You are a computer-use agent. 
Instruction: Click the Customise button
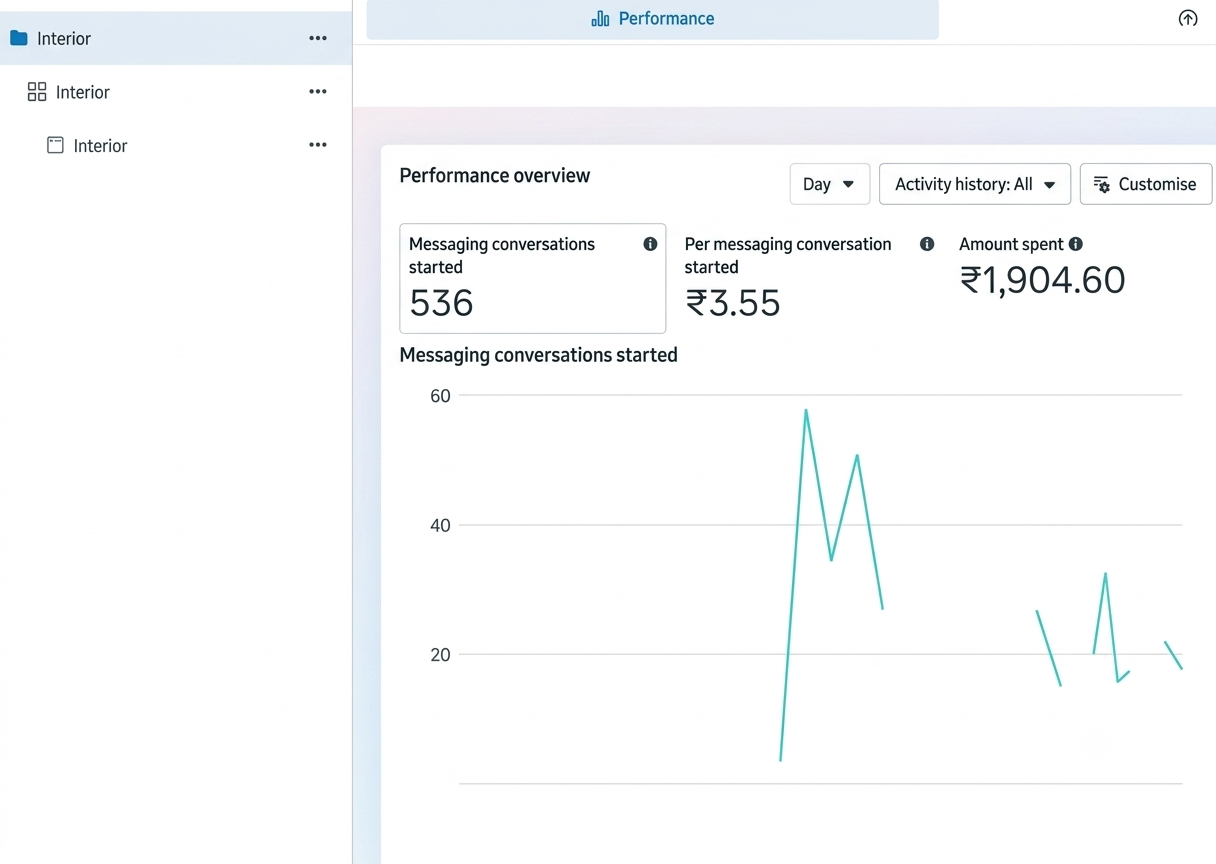click(x=1146, y=184)
